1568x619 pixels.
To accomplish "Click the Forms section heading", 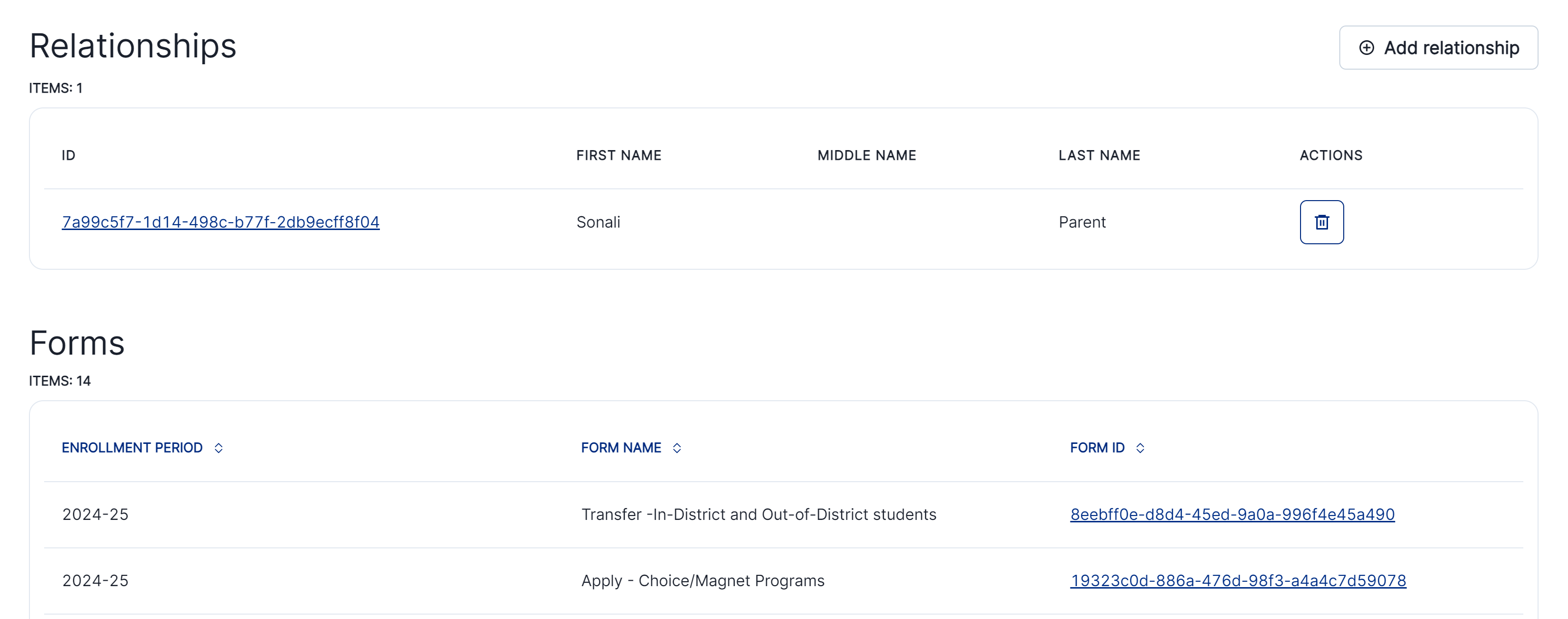I will (78, 343).
